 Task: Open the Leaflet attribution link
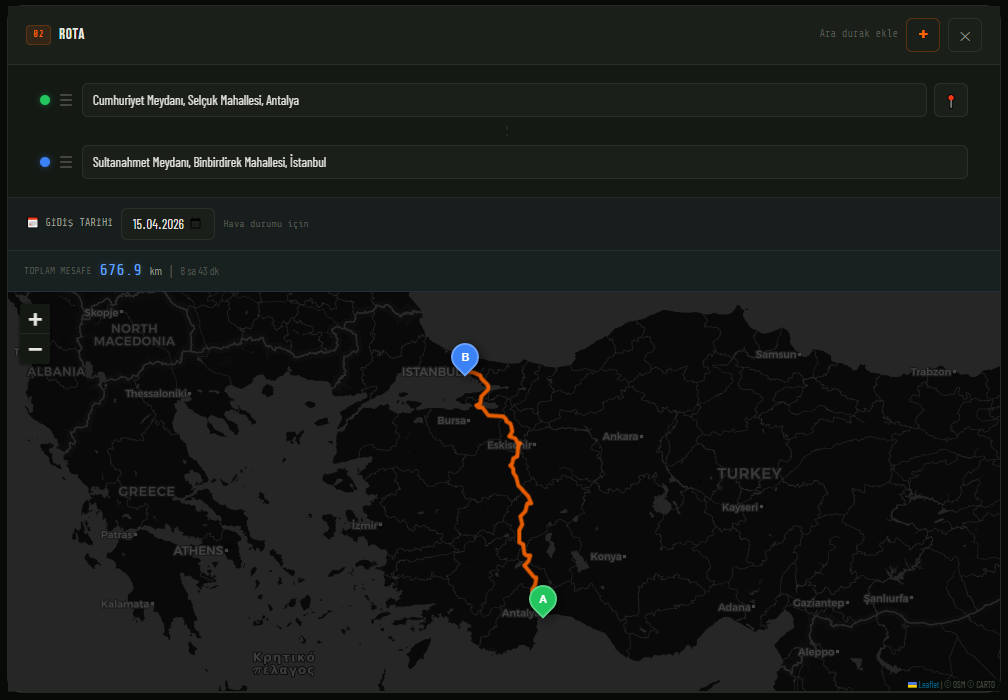pos(929,685)
